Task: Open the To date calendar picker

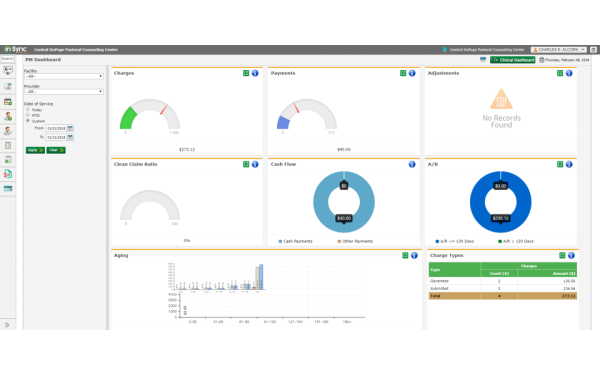Action: pyautogui.click(x=70, y=137)
